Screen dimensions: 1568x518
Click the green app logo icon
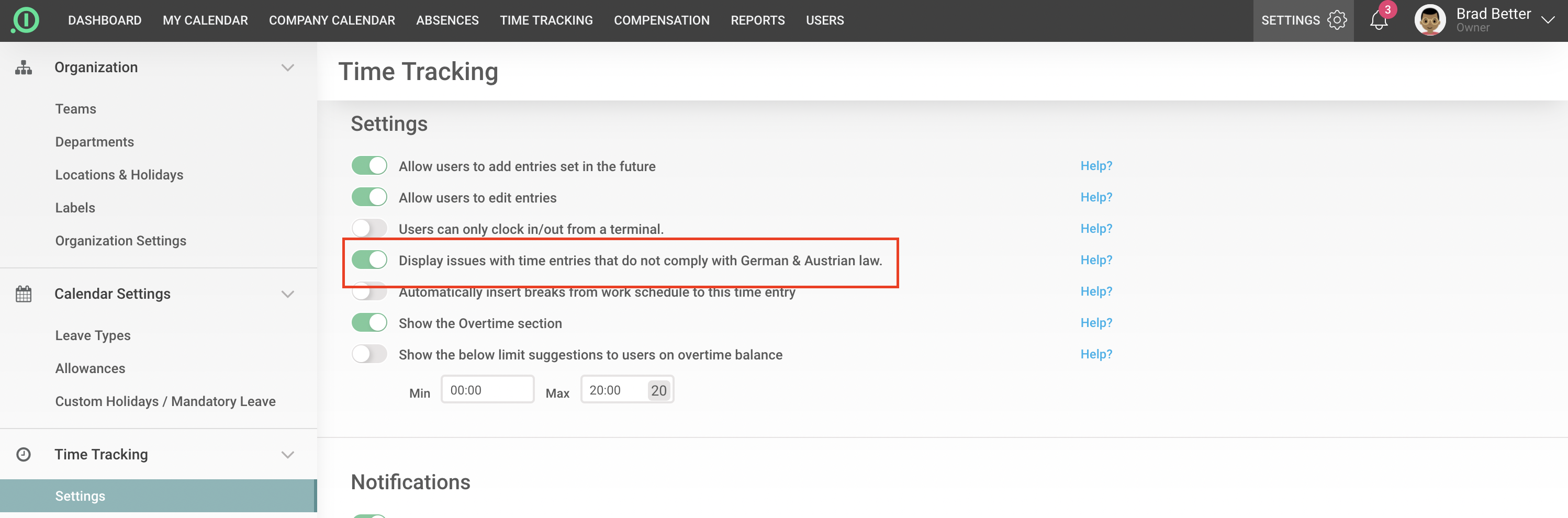[x=25, y=20]
